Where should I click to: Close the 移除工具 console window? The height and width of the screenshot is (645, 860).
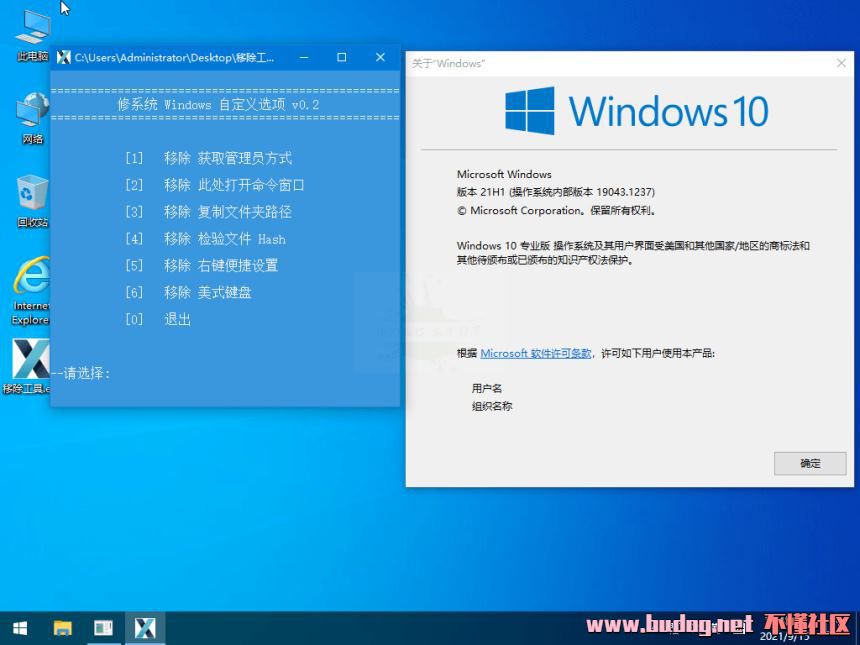(380, 57)
